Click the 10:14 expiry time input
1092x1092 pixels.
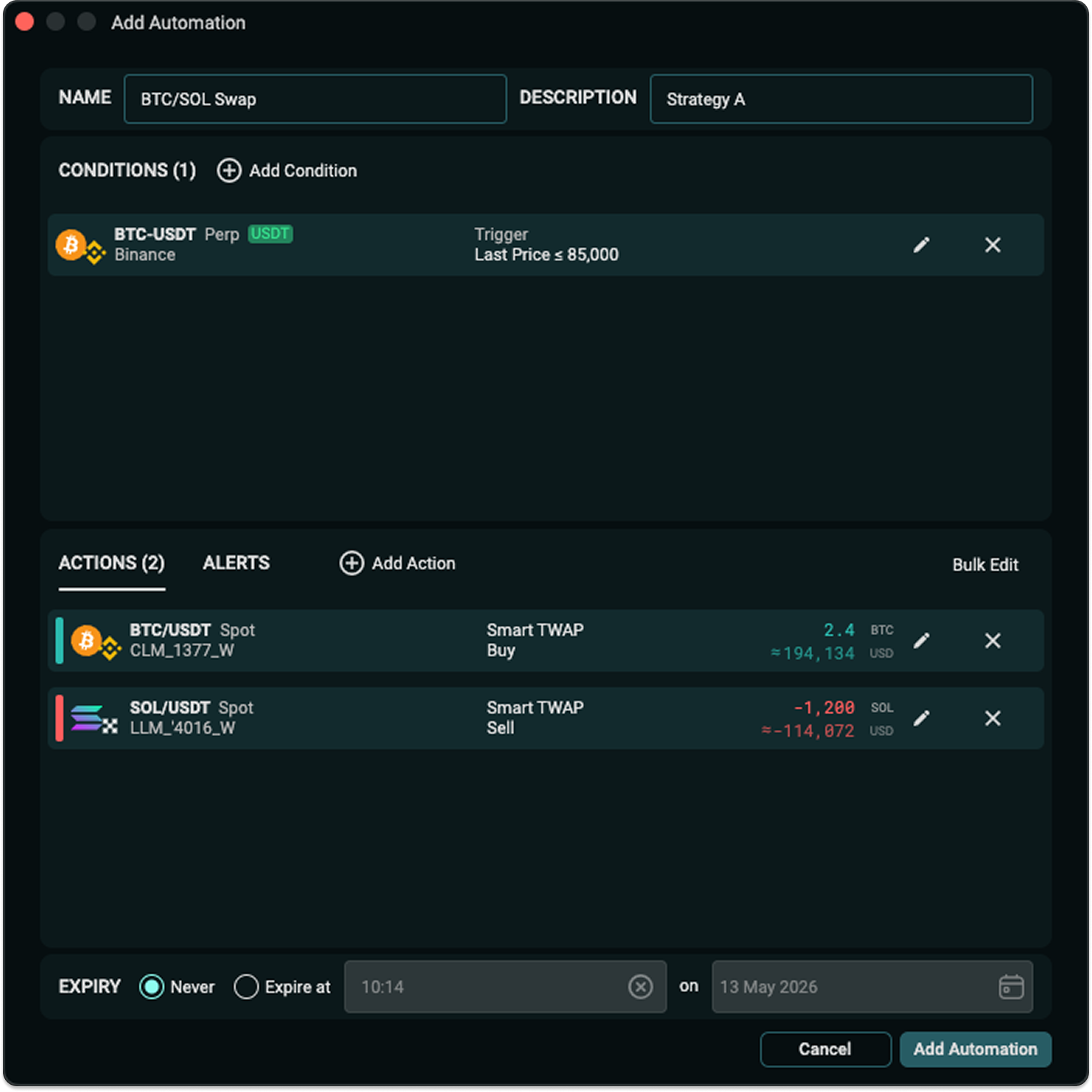pos(505,987)
